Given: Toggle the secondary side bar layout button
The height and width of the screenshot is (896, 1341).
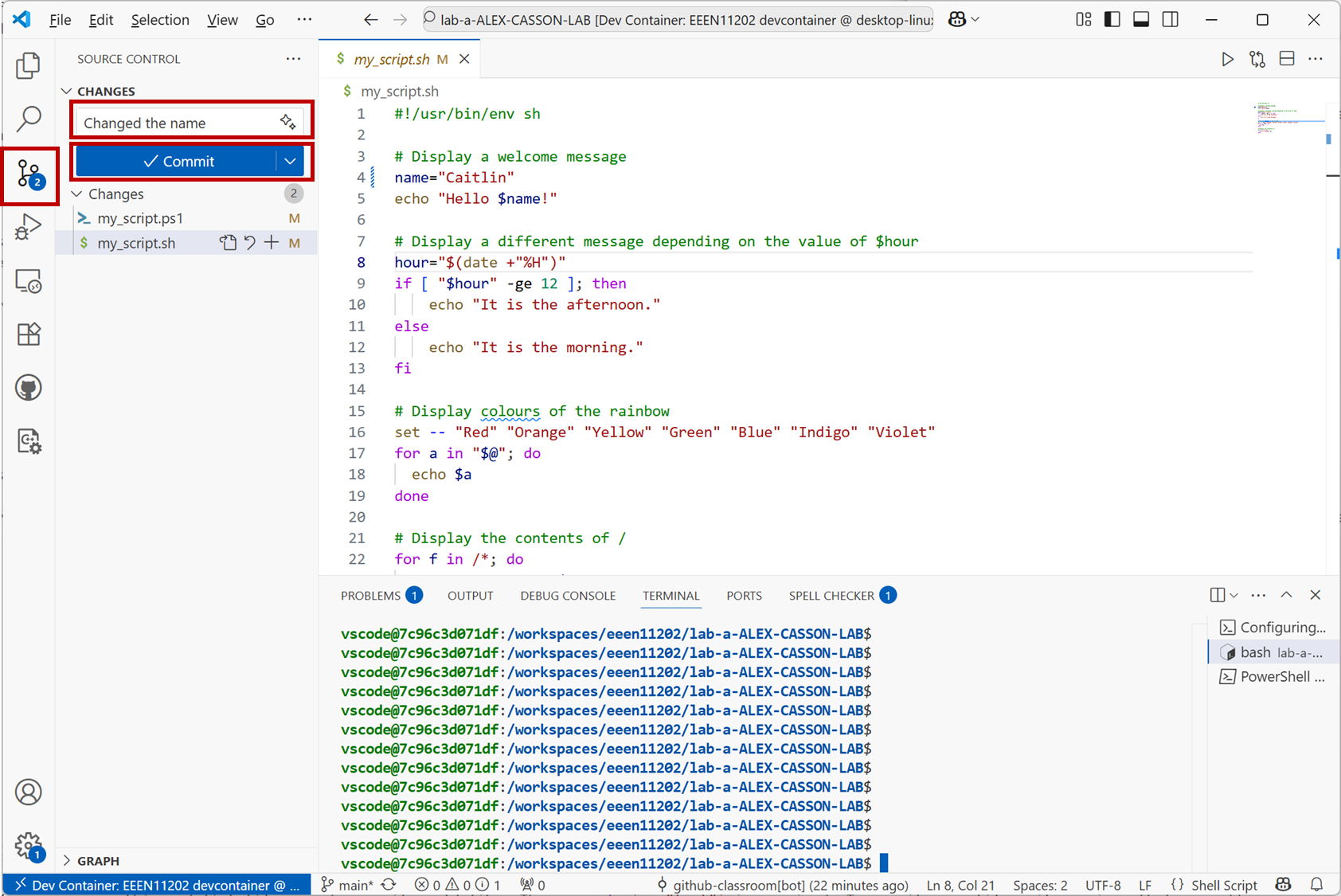Looking at the screenshot, I should tap(1170, 20).
